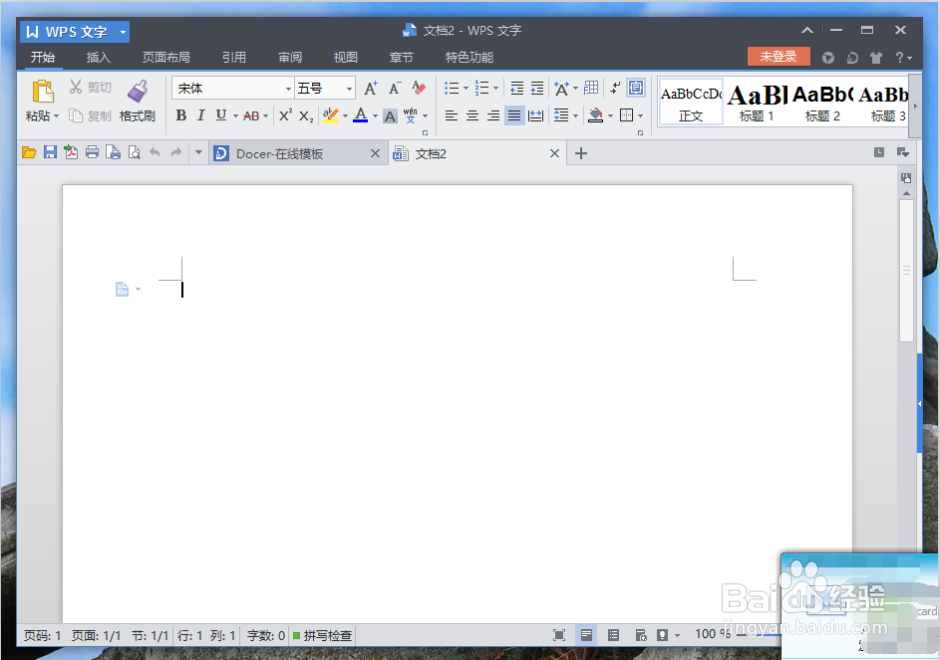Open the bullet list dropdown arrow
Screen dimensions: 940x660
466,89
